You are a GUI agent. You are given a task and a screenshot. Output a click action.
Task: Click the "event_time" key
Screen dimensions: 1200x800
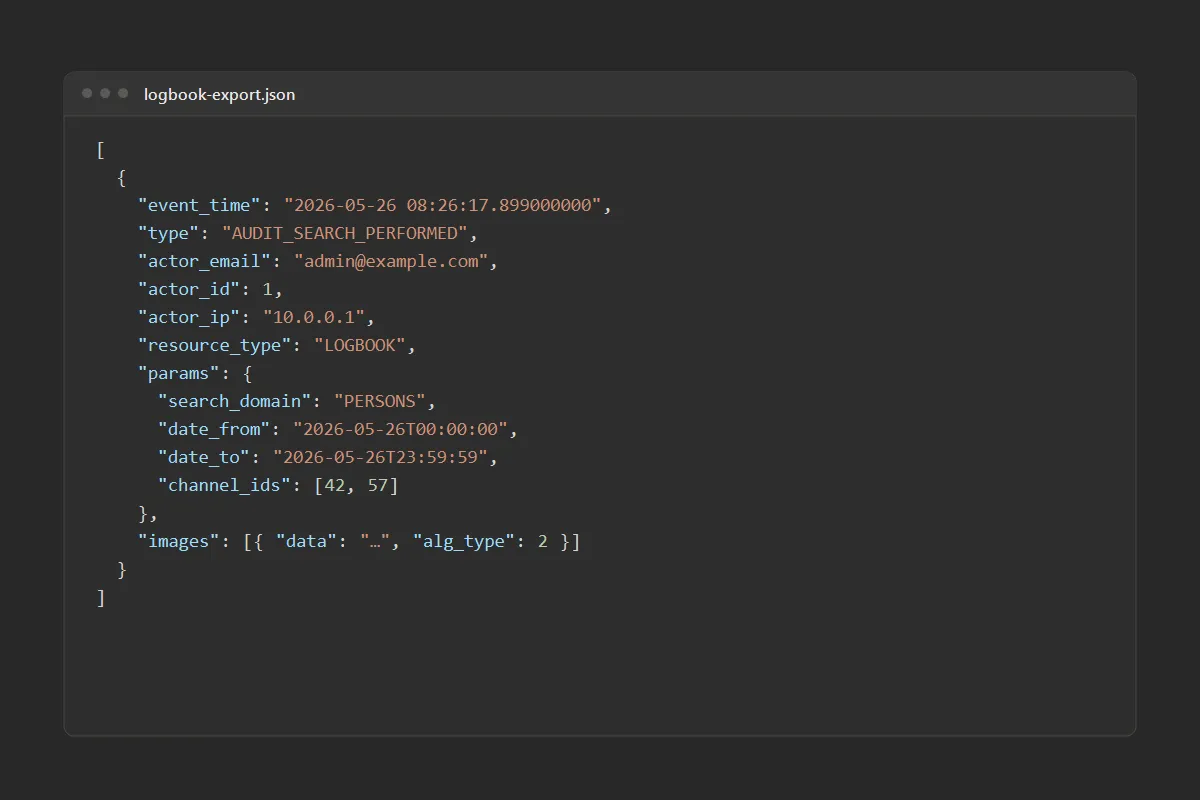point(200,205)
